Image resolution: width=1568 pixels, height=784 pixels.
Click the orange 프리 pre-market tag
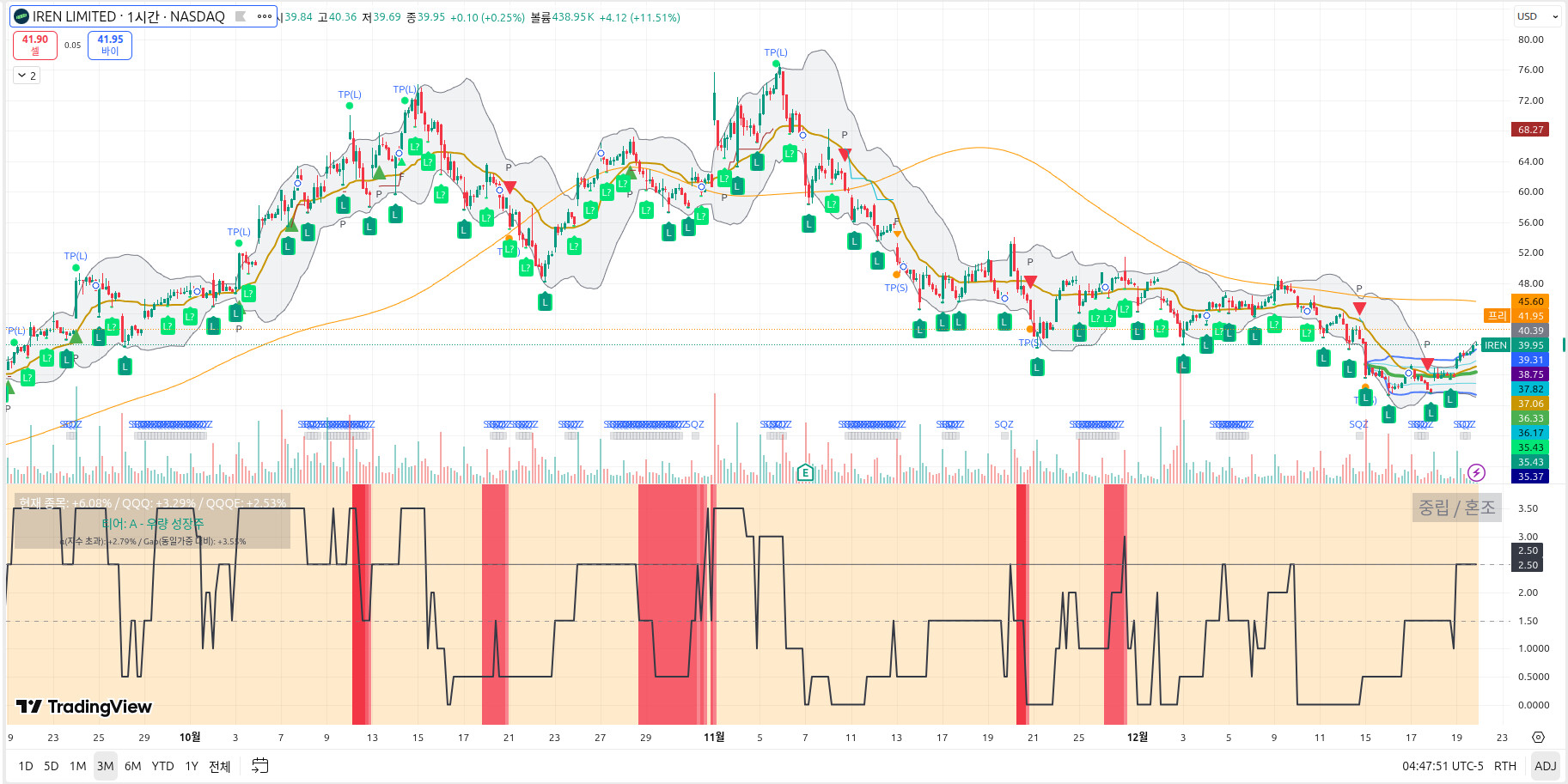pos(1498,316)
